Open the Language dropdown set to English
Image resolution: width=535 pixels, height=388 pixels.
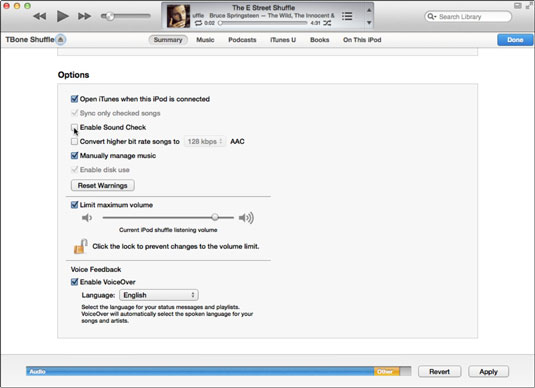[159, 295]
